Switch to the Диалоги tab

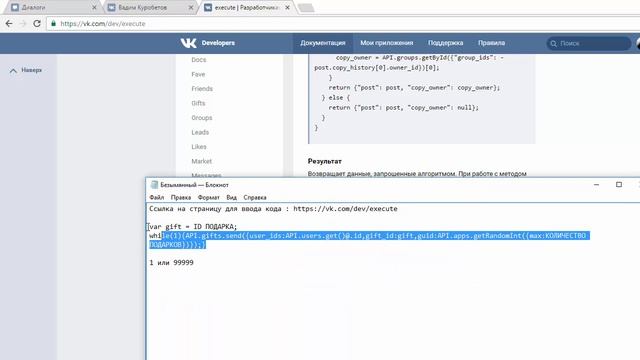coord(52,8)
